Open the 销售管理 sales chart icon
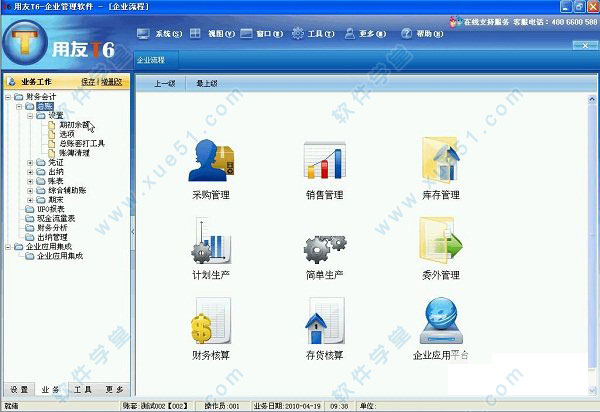Image resolution: width=600 pixels, height=412 pixels. 325,160
